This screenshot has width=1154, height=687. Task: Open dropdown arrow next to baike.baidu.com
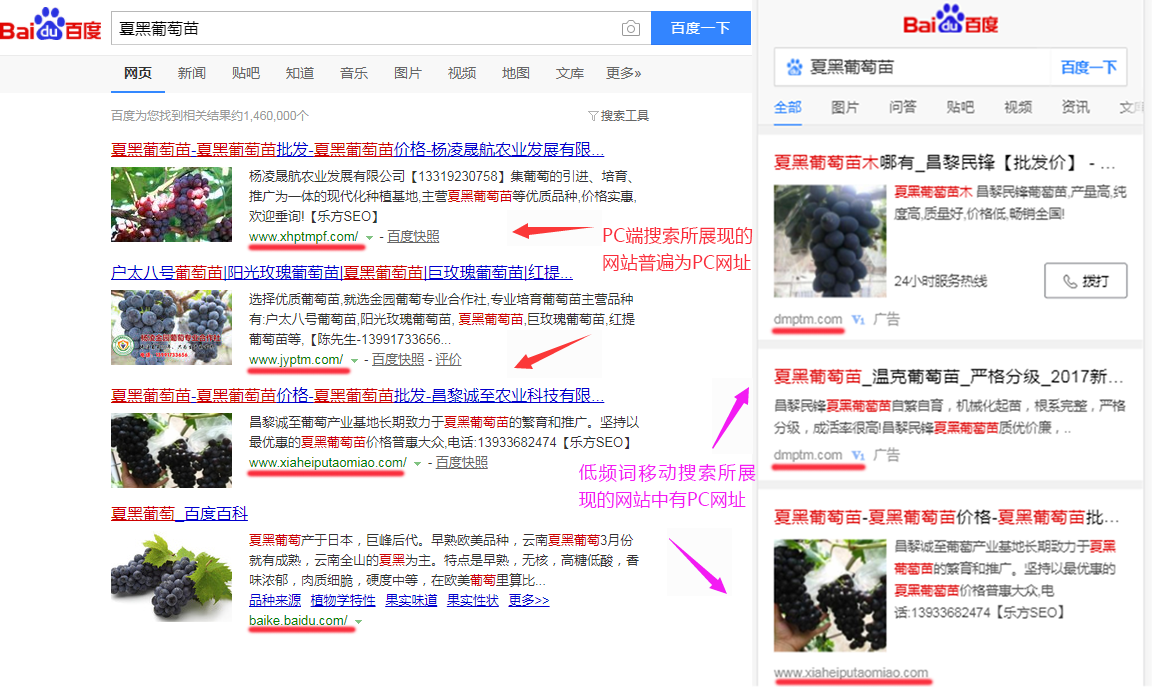point(358,621)
